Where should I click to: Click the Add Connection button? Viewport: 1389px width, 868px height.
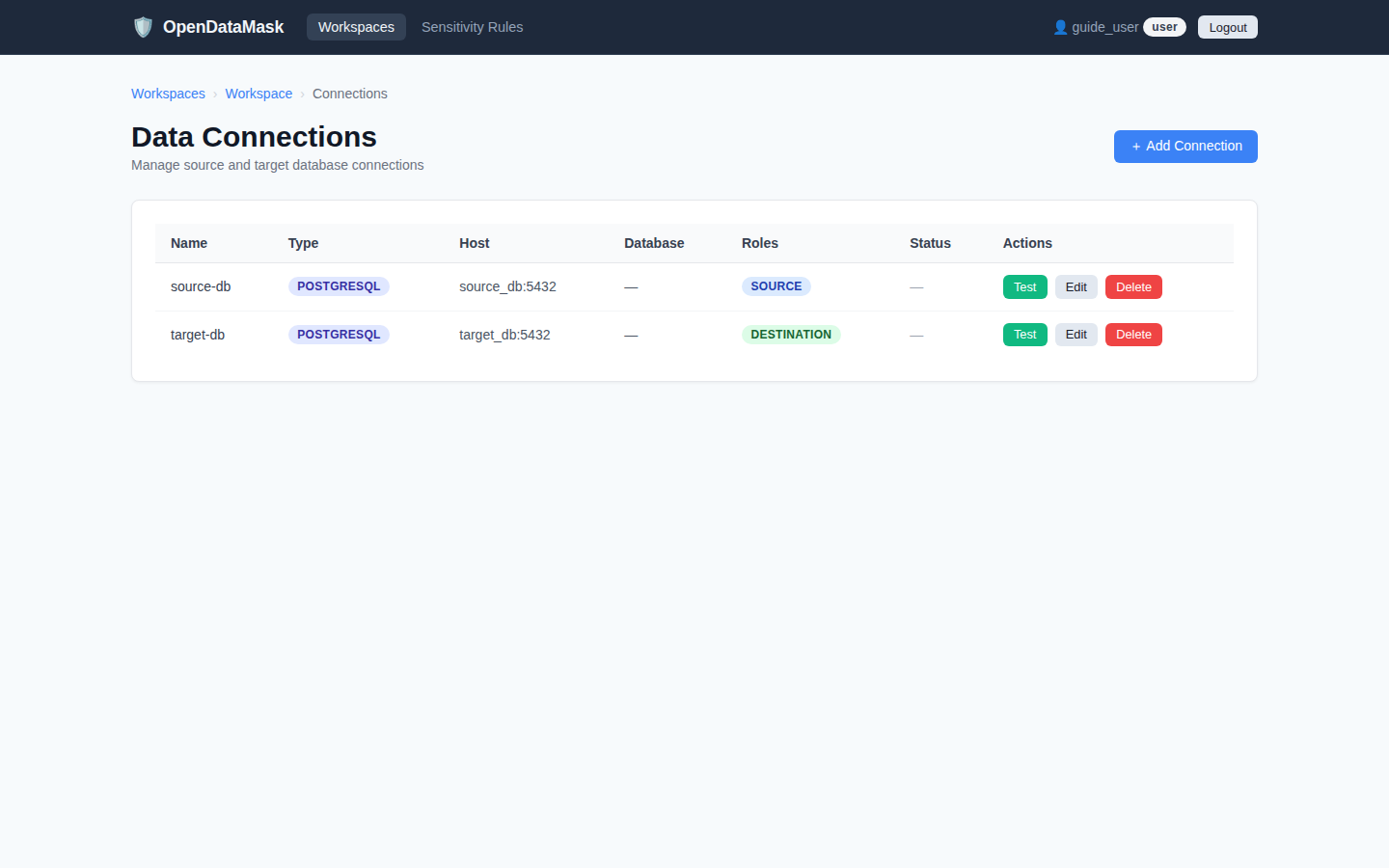coord(1185,147)
